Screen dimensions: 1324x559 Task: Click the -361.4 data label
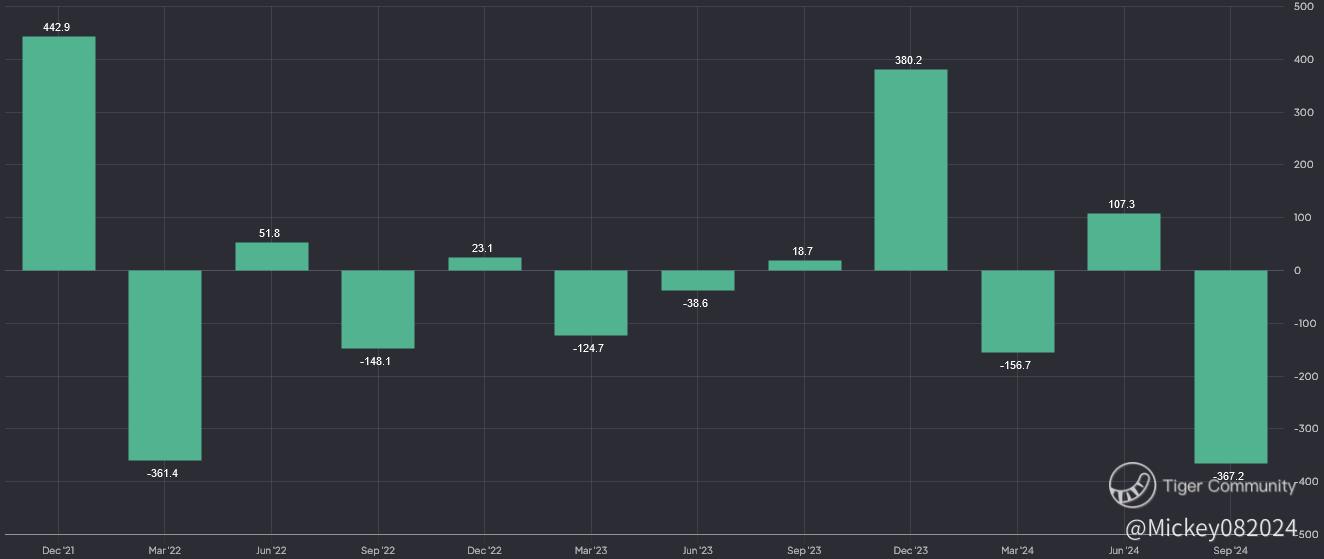(162, 473)
